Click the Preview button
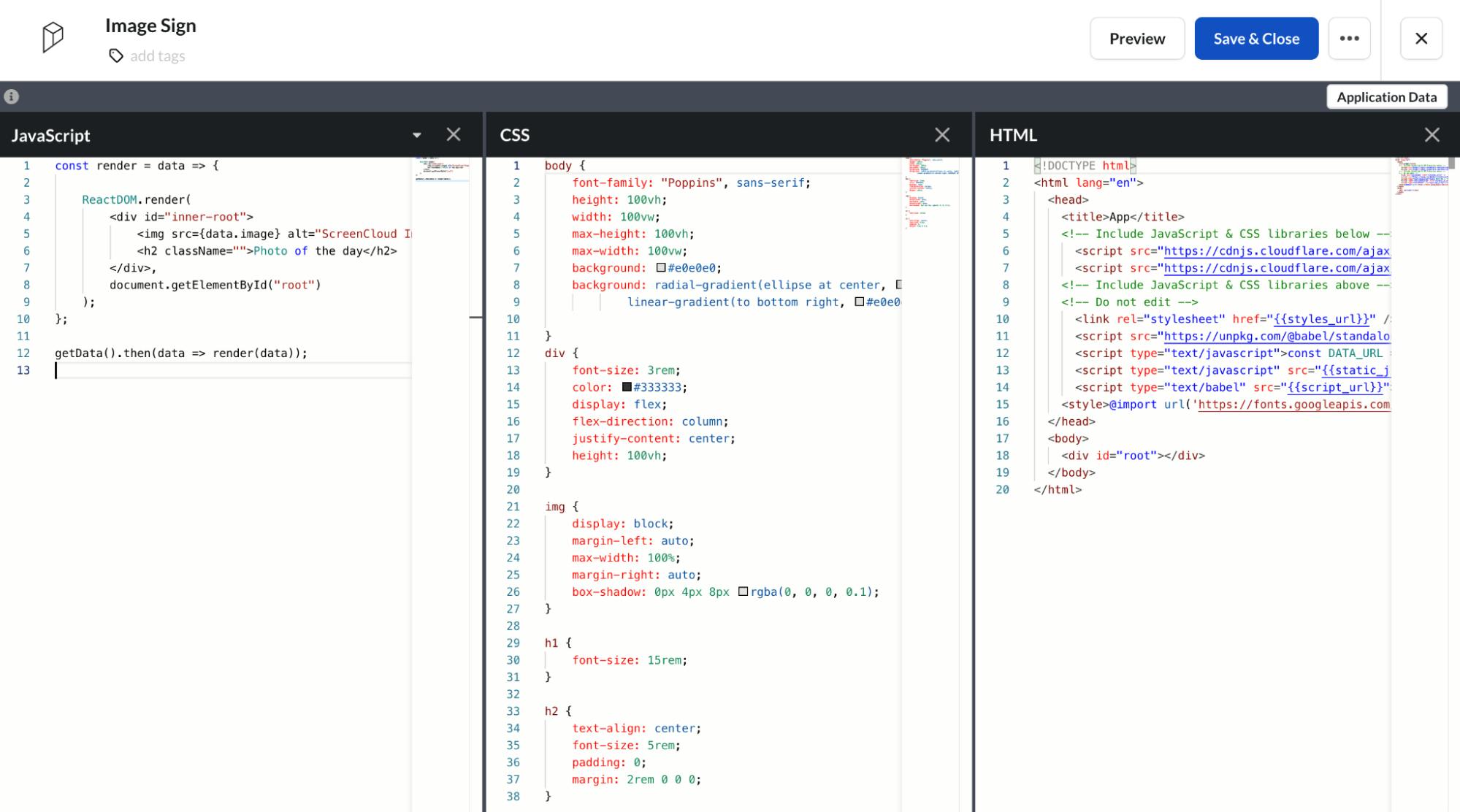This screenshot has height=812, width=1460. (x=1137, y=39)
